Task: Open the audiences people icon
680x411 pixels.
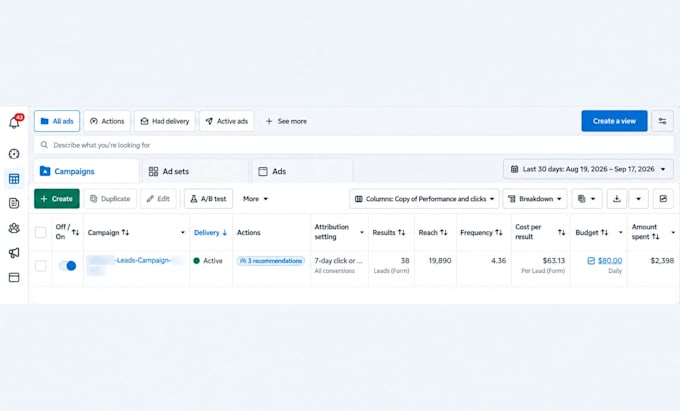Action: point(14,228)
